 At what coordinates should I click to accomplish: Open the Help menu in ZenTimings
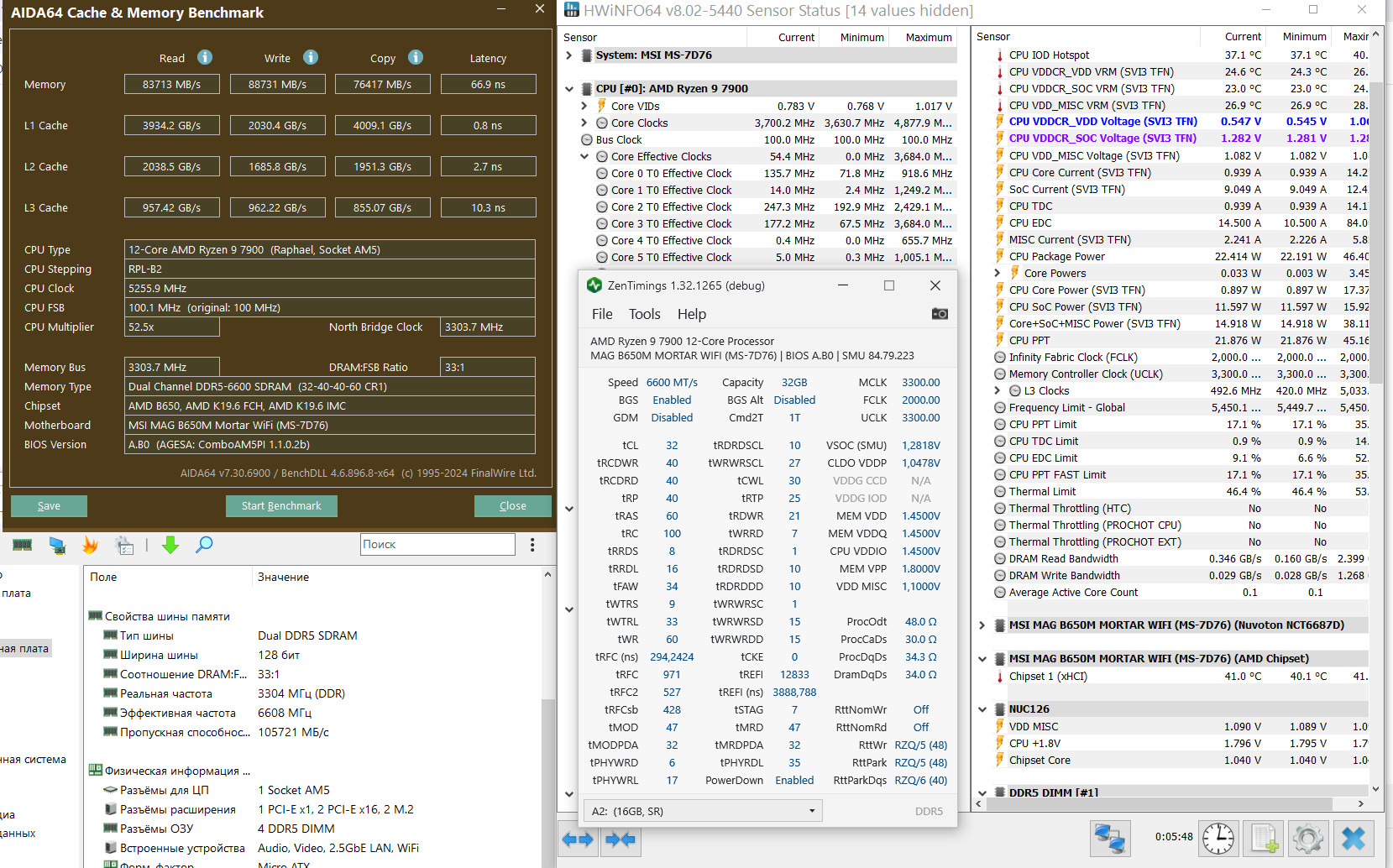tap(691, 314)
